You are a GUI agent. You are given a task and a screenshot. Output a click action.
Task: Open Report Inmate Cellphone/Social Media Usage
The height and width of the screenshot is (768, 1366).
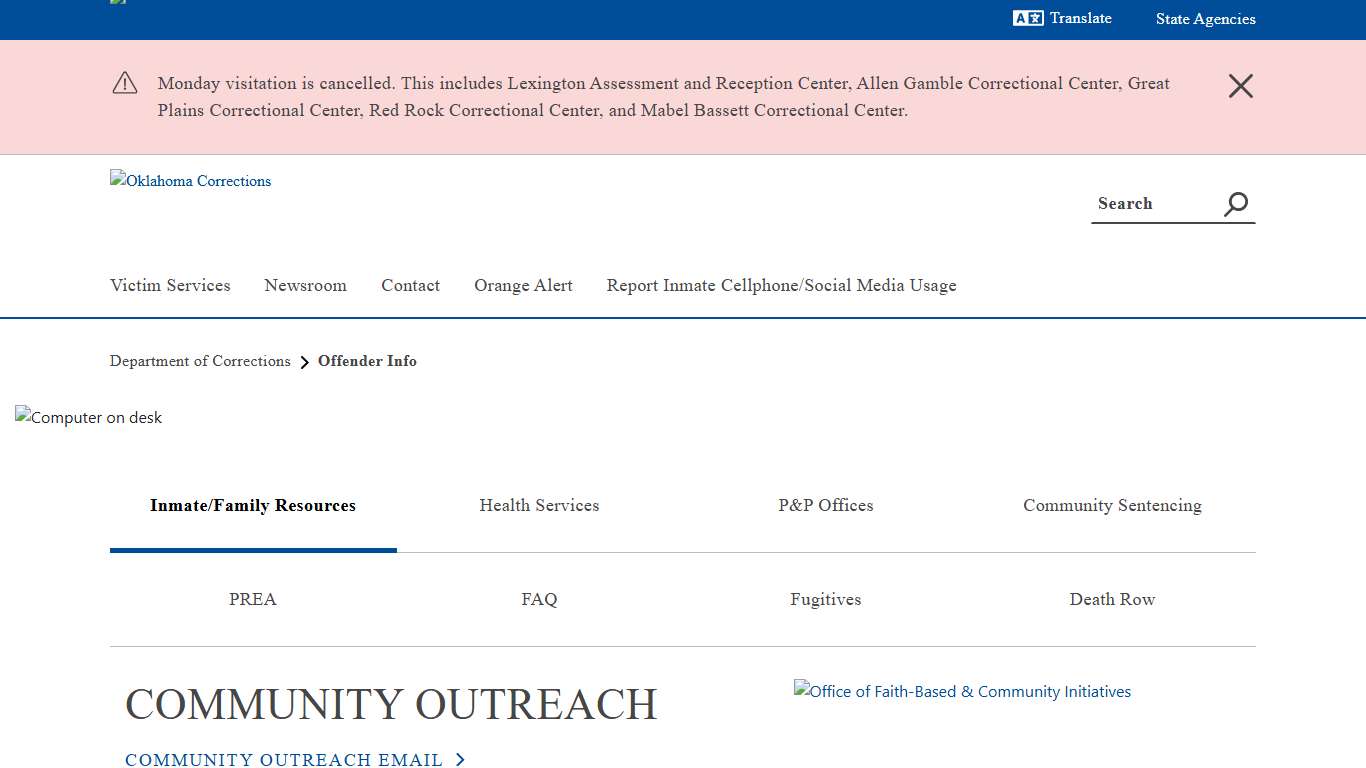[781, 286]
